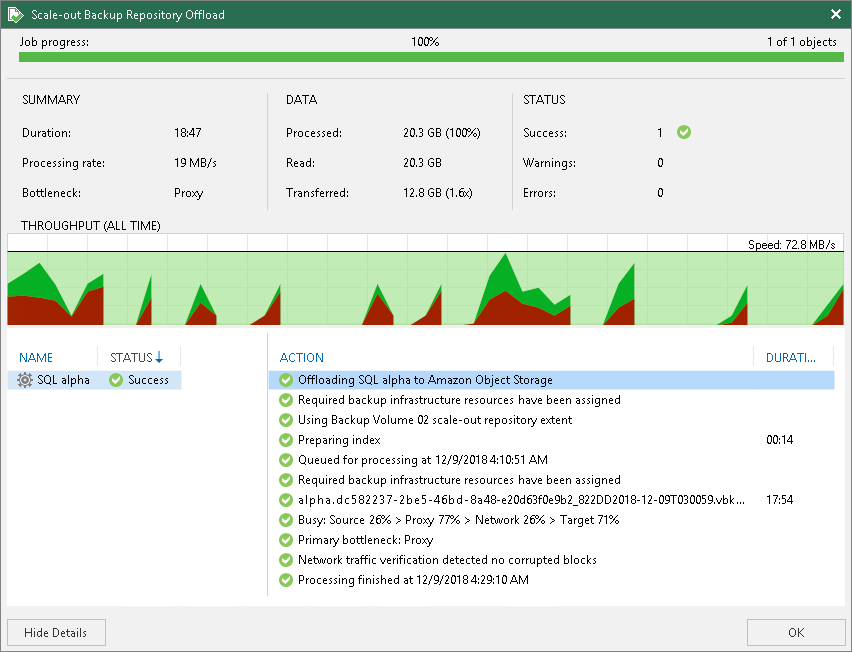
Task: Select the alpha.dc582237 .vbk file entry
Action: pos(521,500)
